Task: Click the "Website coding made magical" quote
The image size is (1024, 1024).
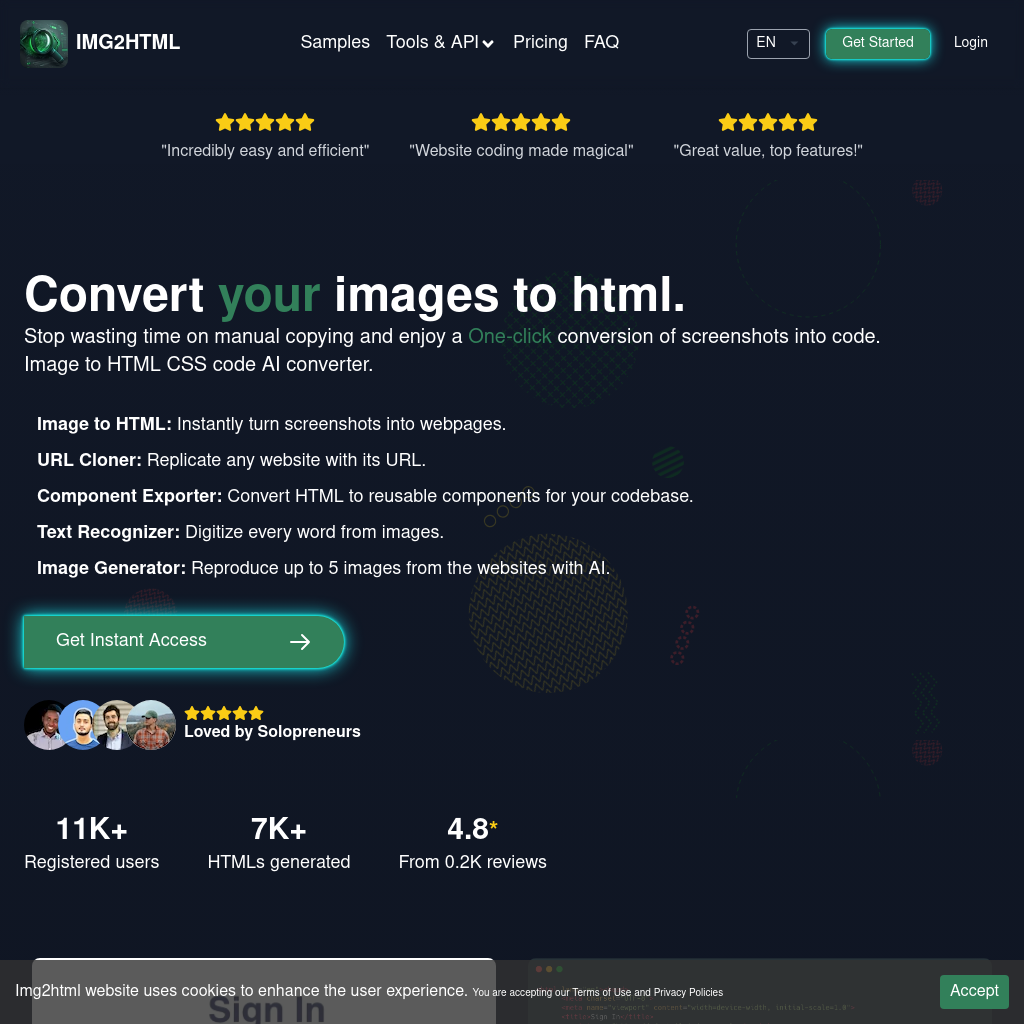Action: [521, 151]
